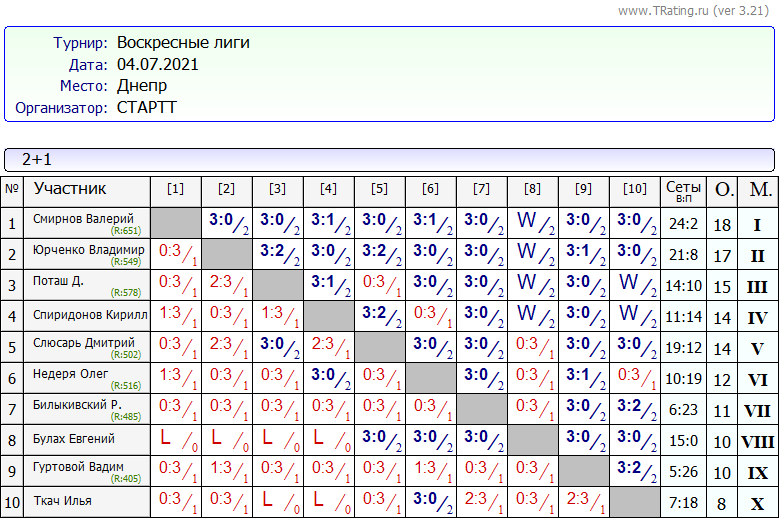Click tournament name Воскресные лиги
The height and width of the screenshot is (518, 779).
[183, 43]
